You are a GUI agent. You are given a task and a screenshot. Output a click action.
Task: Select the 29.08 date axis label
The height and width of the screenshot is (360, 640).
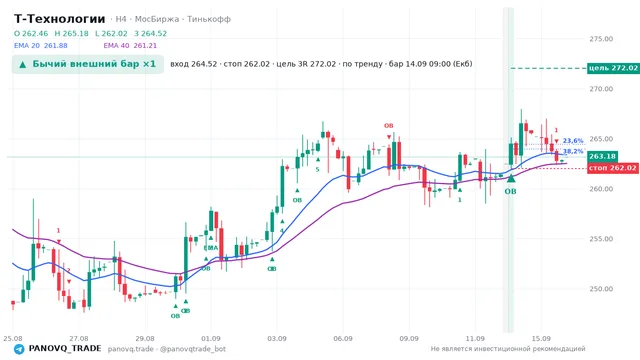pyautogui.click(x=145, y=338)
